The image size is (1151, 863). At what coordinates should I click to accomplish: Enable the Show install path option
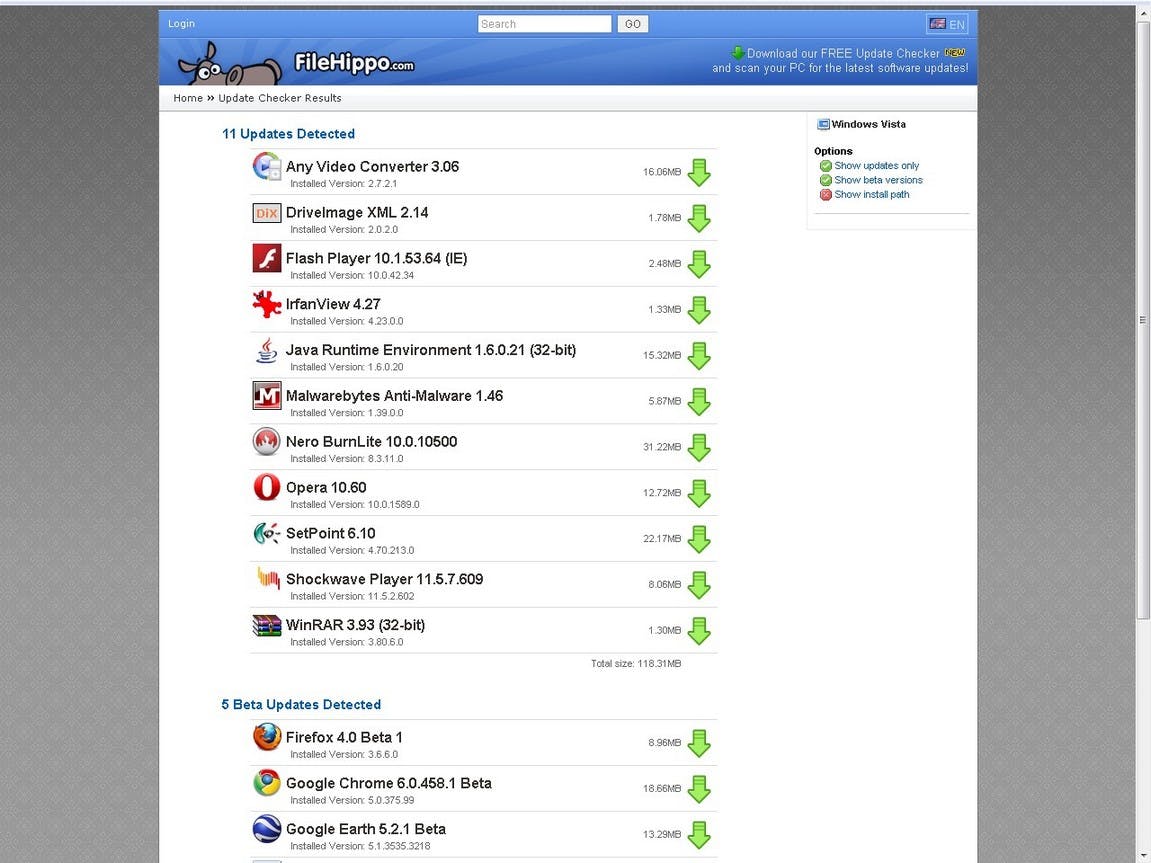tap(865, 194)
